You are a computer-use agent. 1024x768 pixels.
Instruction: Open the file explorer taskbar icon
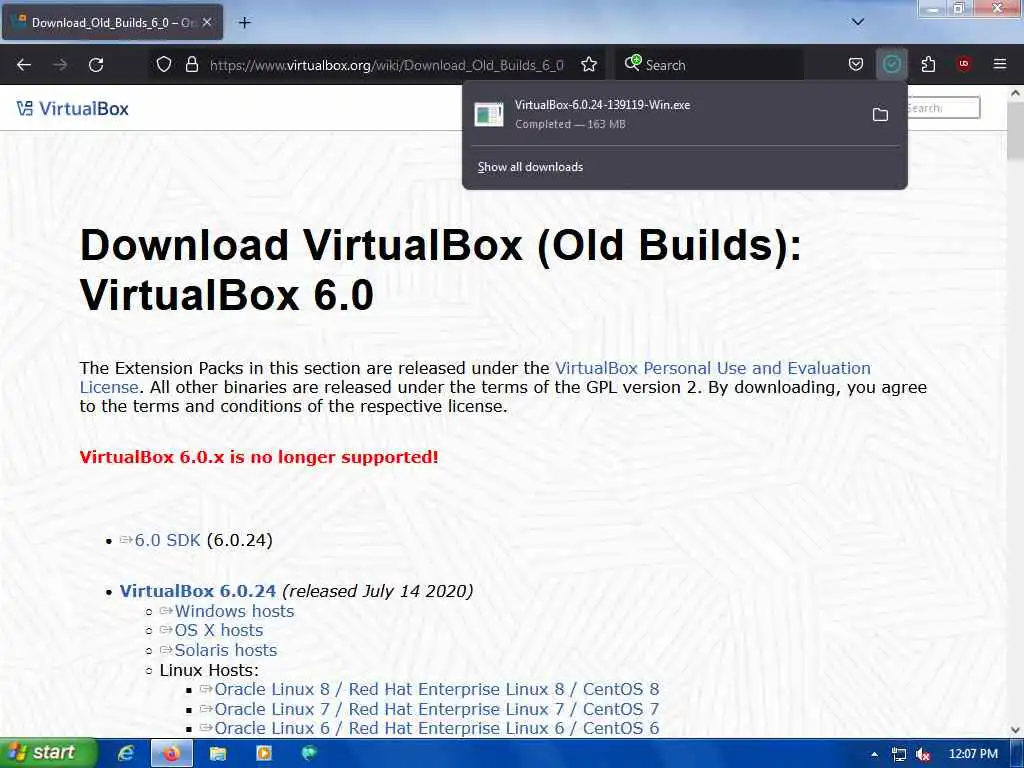pos(217,754)
